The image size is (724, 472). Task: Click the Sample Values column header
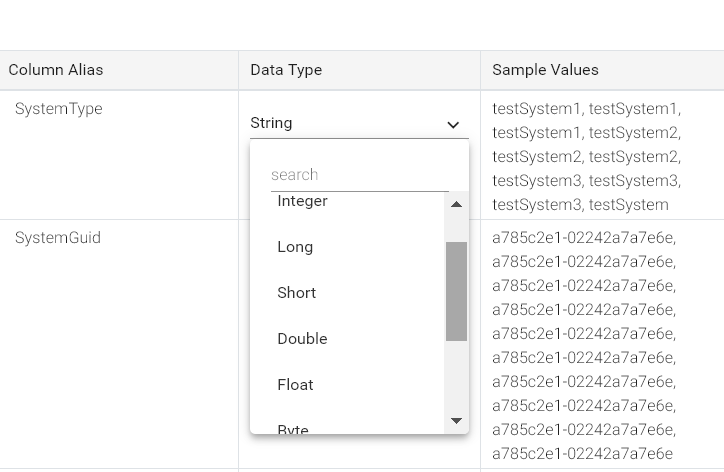(x=545, y=70)
